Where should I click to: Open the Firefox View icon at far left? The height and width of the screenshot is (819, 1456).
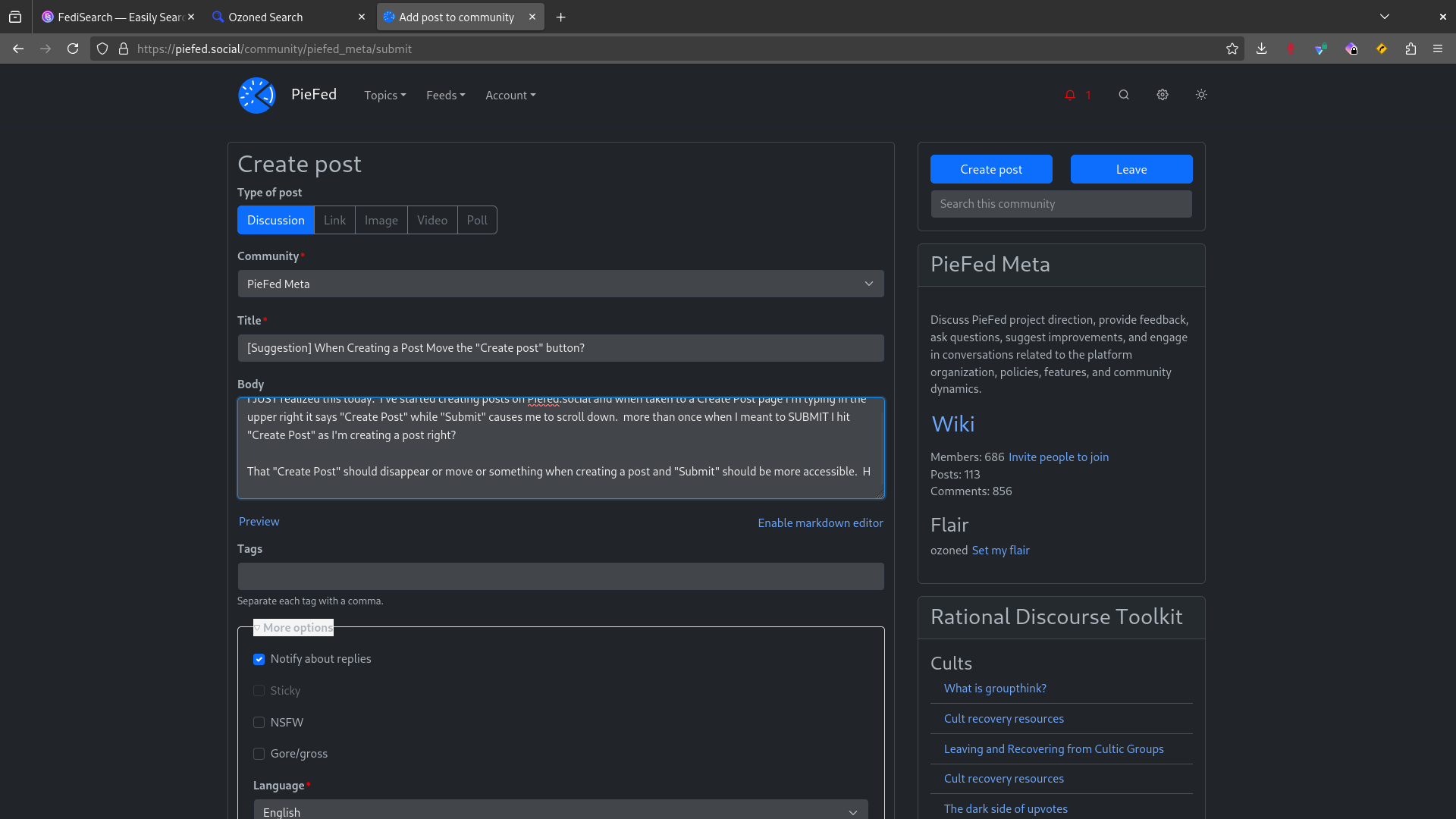click(x=15, y=17)
